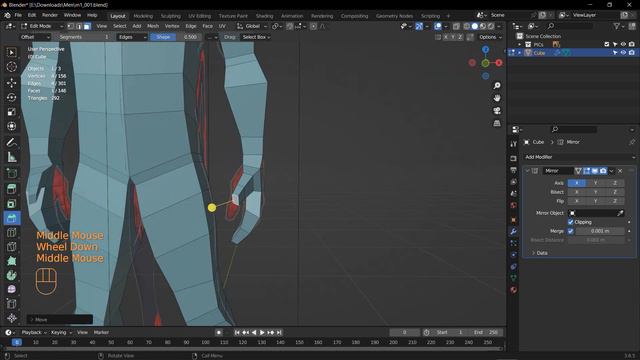The height and width of the screenshot is (360, 640).
Task: Adjust the Shape 0.500 slider
Action: (x=175, y=37)
